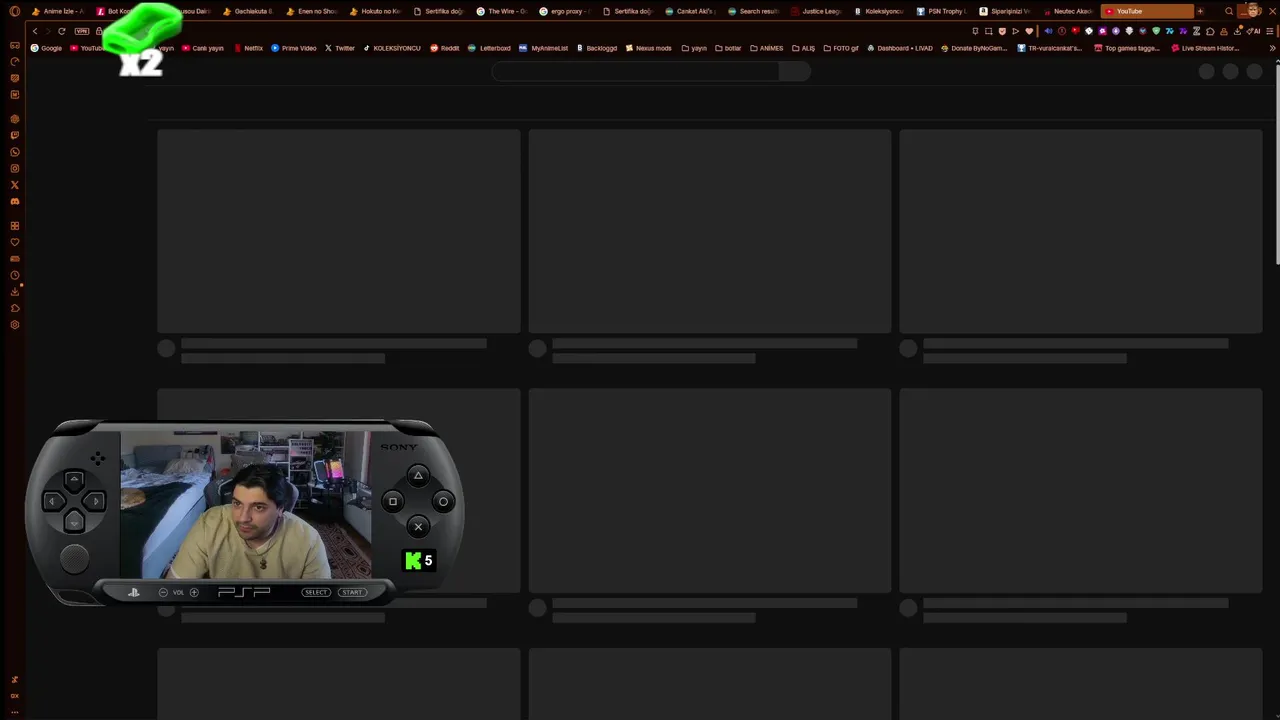Open the Letterboxd bookmark
The image size is (1280, 720).
click(x=489, y=48)
